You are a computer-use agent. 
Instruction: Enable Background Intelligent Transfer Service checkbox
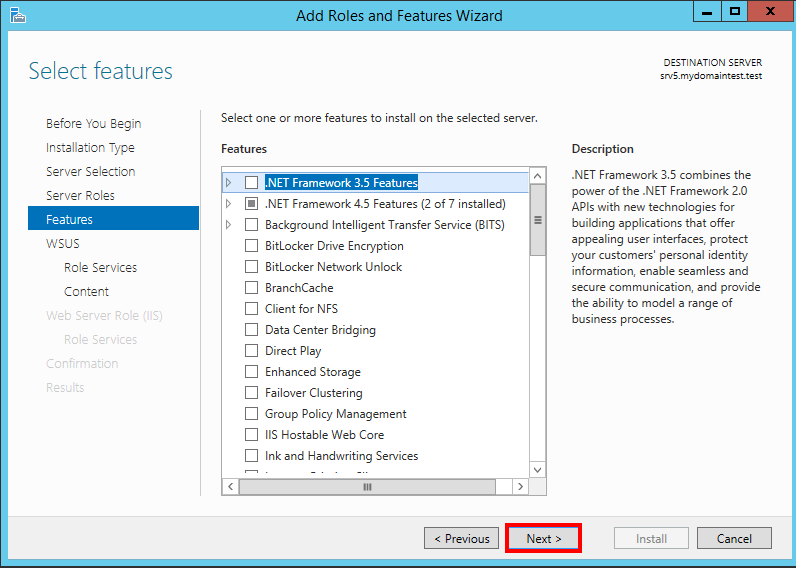[251, 224]
